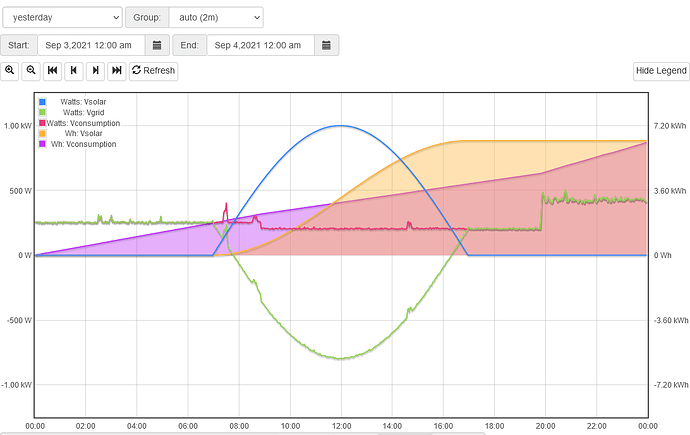Step back one period
The image size is (690, 435).
[x=74, y=70]
